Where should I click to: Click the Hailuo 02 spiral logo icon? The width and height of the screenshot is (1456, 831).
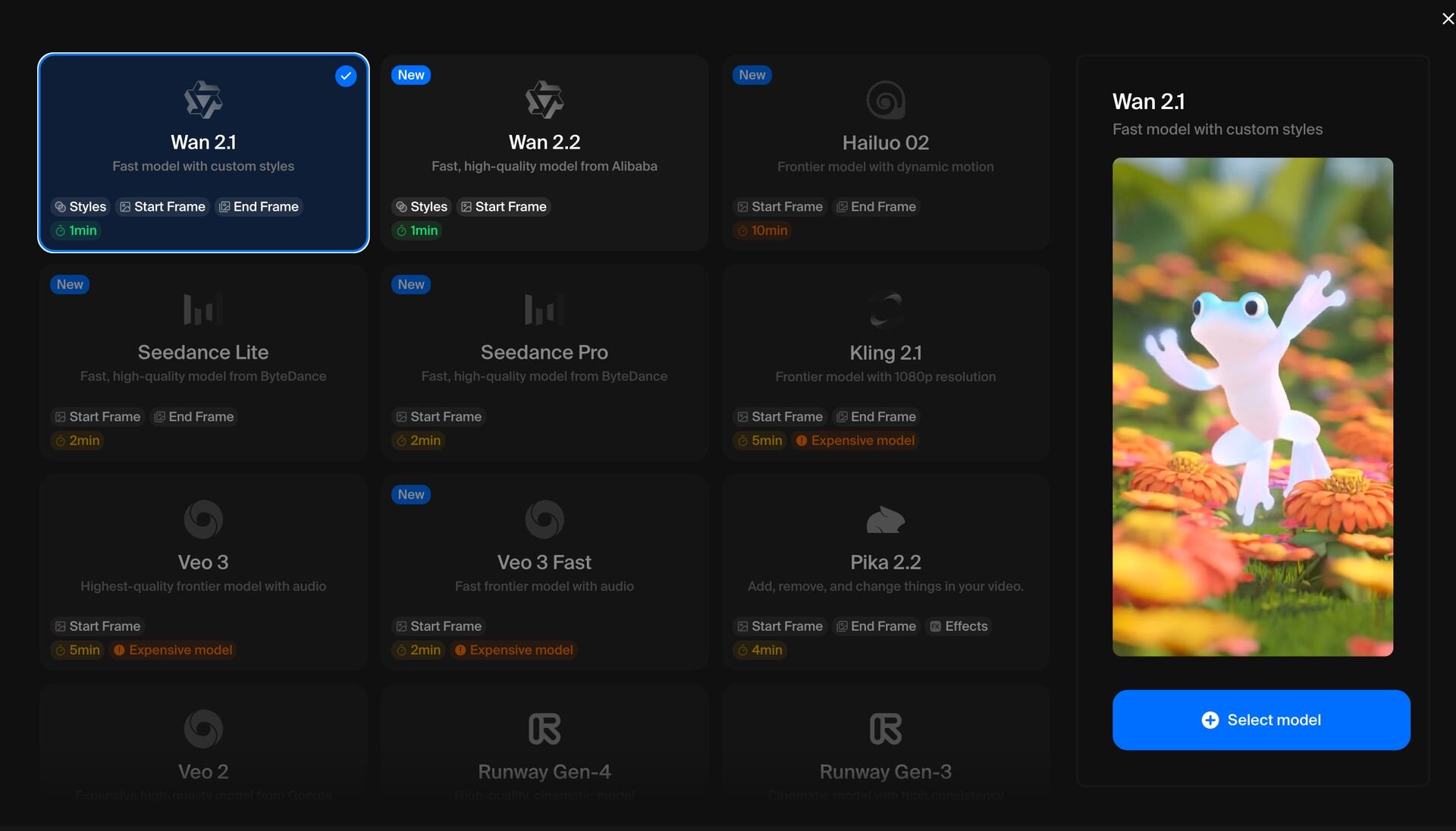pos(886,100)
